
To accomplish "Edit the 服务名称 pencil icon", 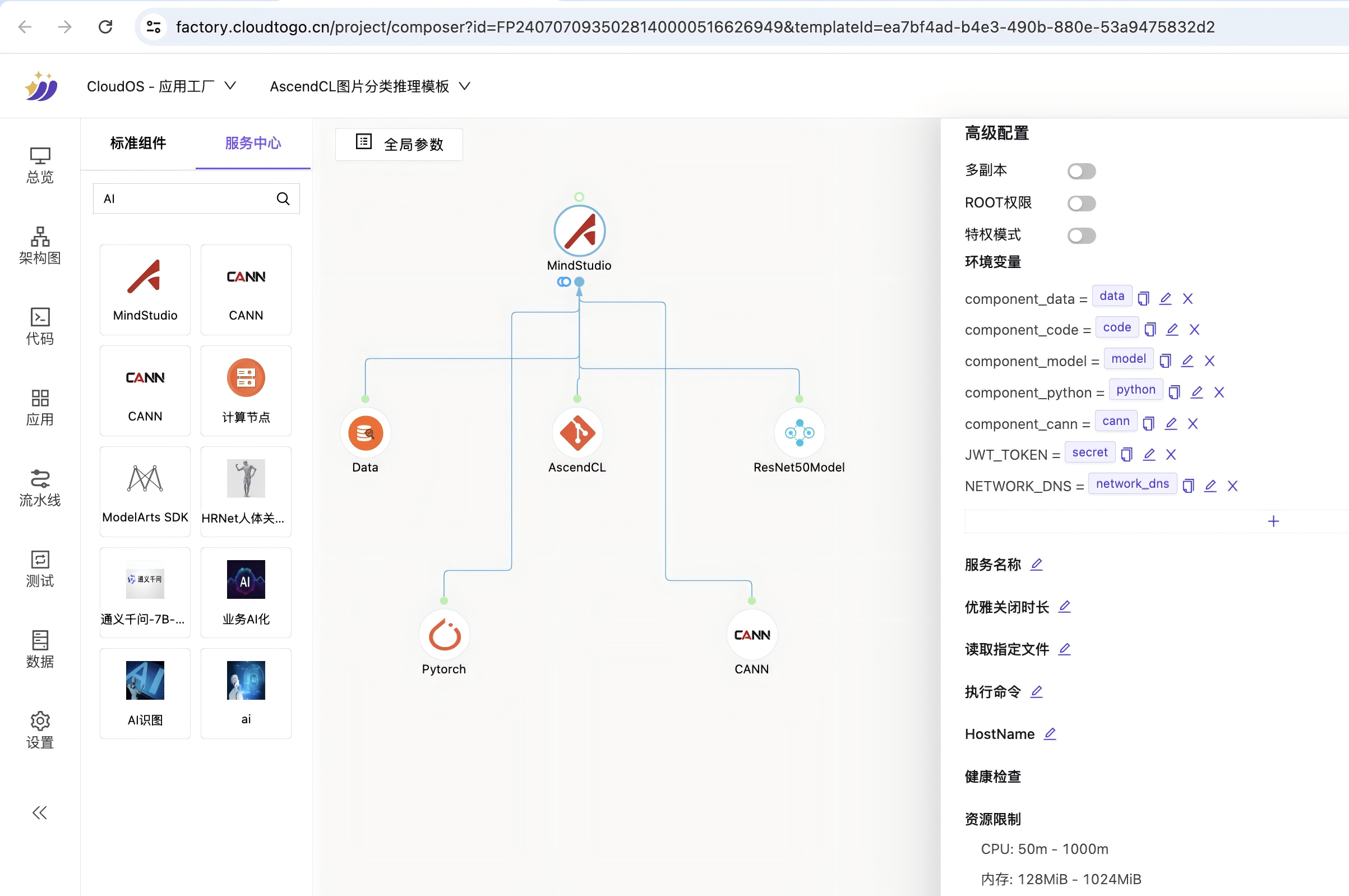I will (x=1036, y=564).
